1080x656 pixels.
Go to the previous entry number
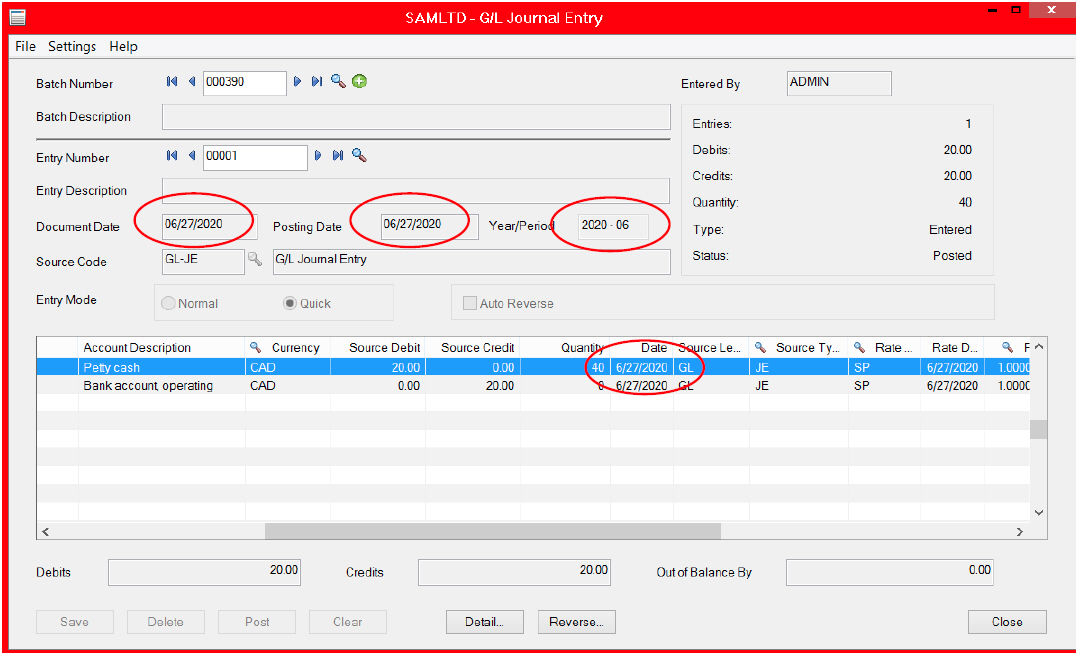click(x=192, y=156)
